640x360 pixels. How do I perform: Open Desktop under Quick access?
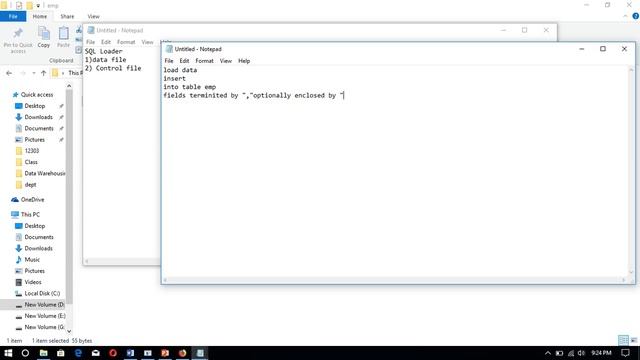(34, 106)
